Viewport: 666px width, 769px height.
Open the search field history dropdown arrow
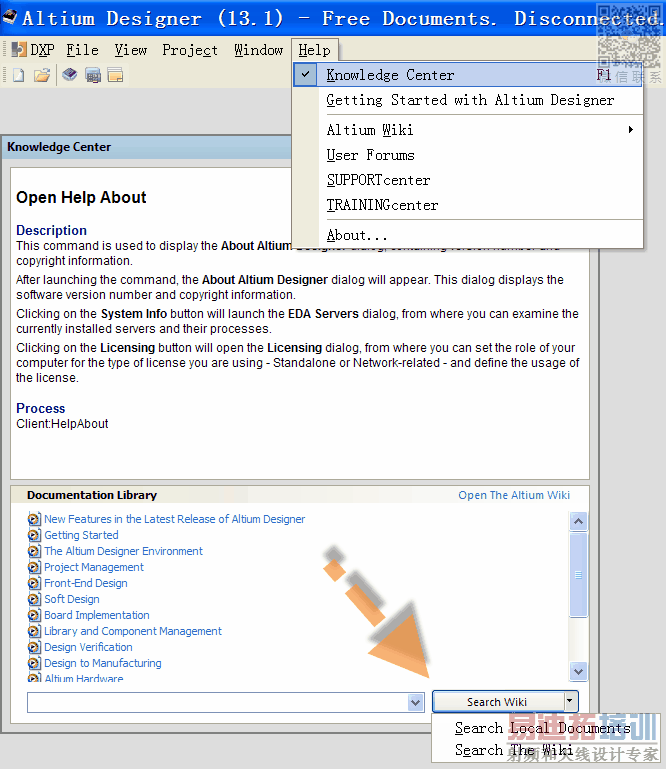[415, 702]
